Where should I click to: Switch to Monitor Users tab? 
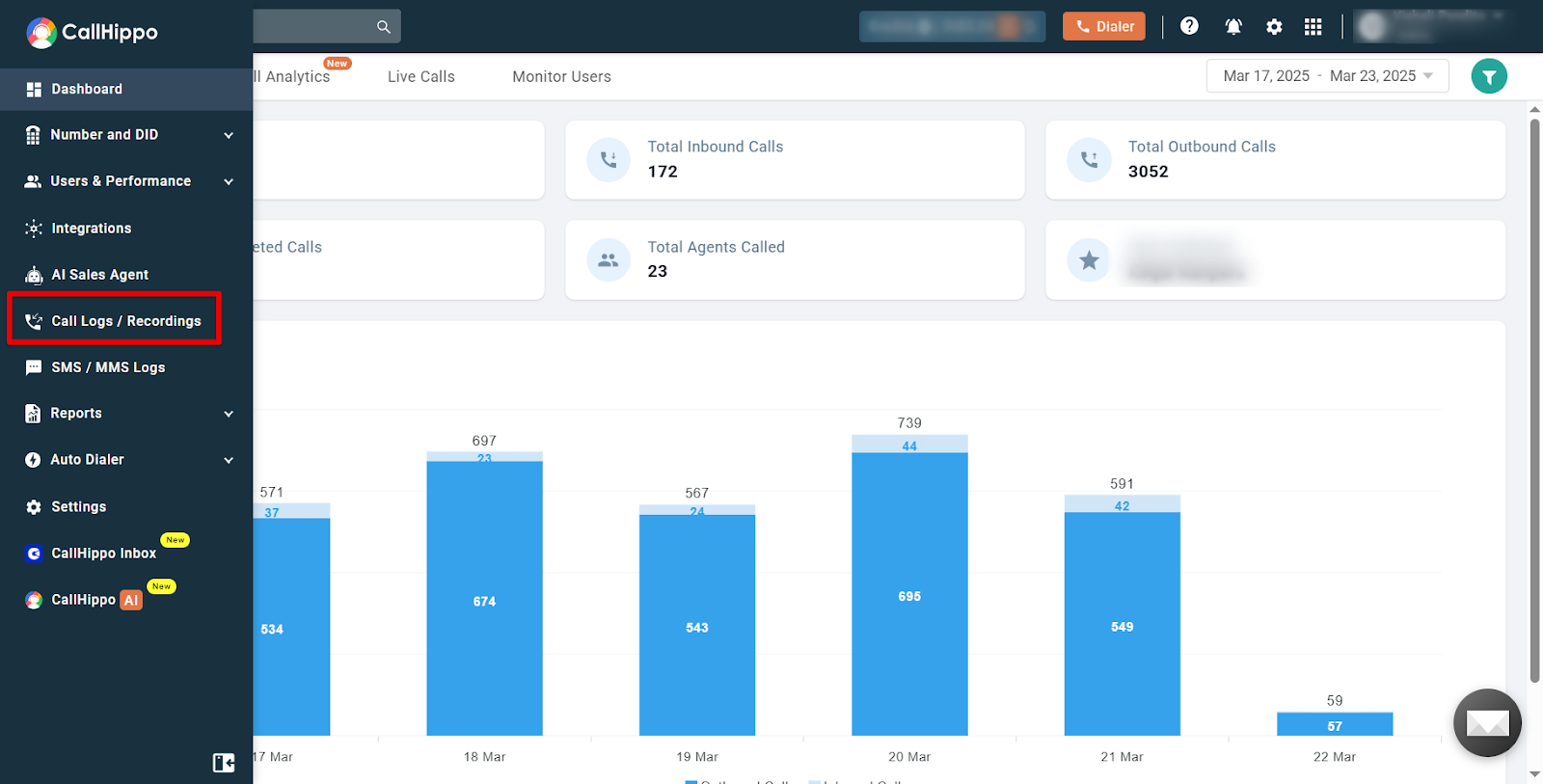pos(561,76)
